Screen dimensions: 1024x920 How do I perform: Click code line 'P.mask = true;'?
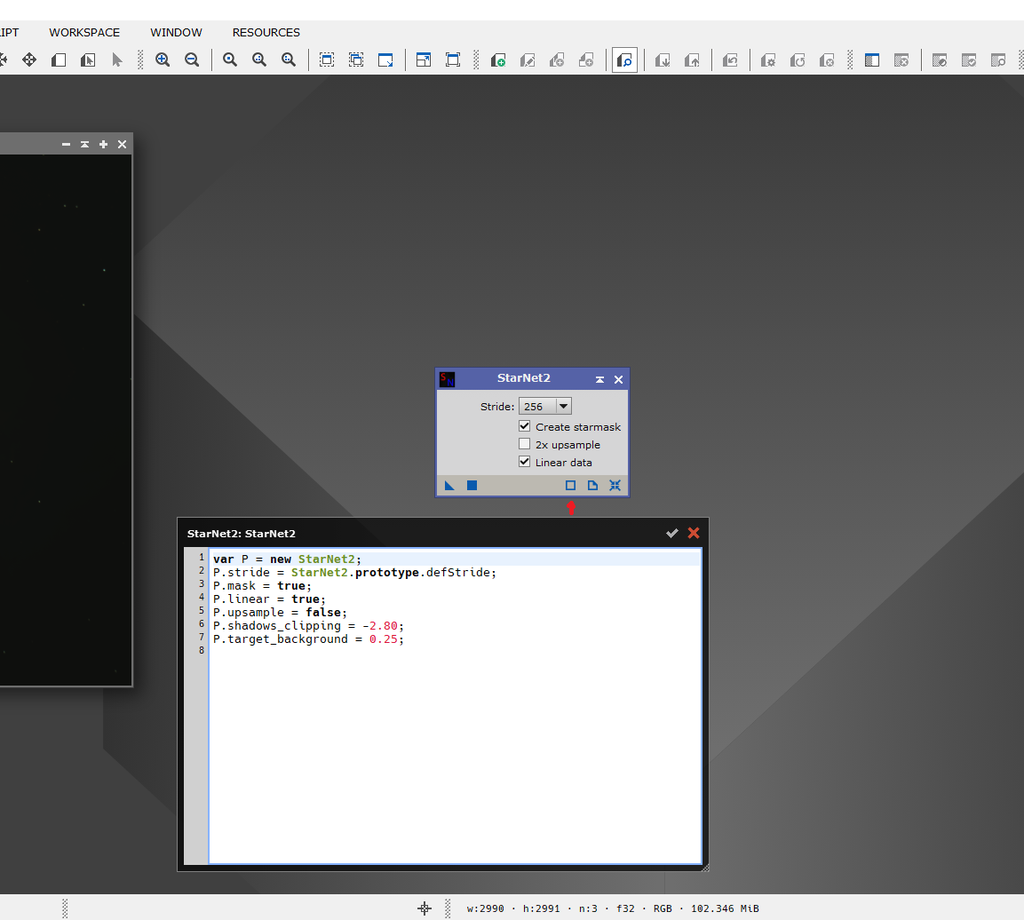coord(262,586)
